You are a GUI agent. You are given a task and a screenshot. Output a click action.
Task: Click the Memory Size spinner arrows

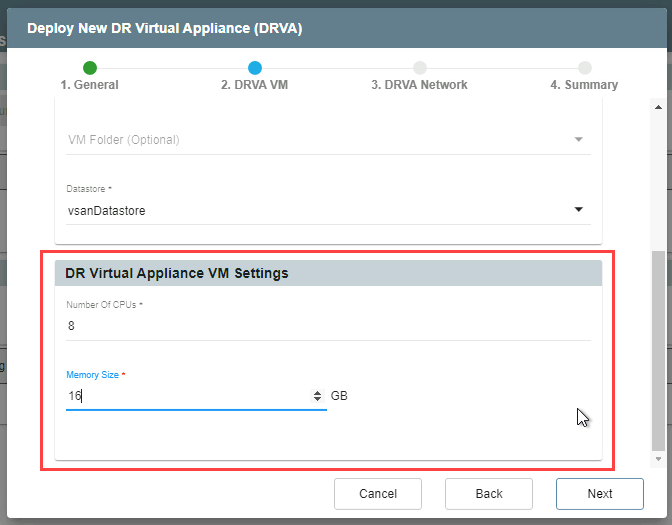(x=318, y=397)
